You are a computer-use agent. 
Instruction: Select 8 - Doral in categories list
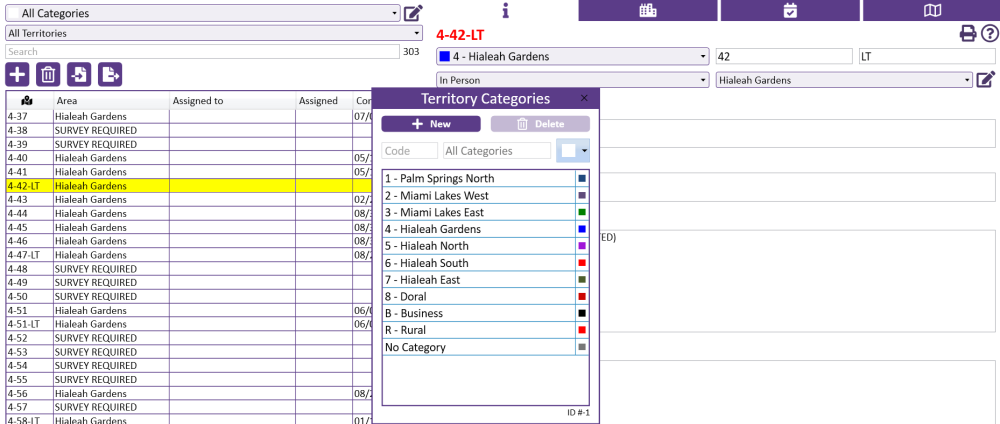478,297
